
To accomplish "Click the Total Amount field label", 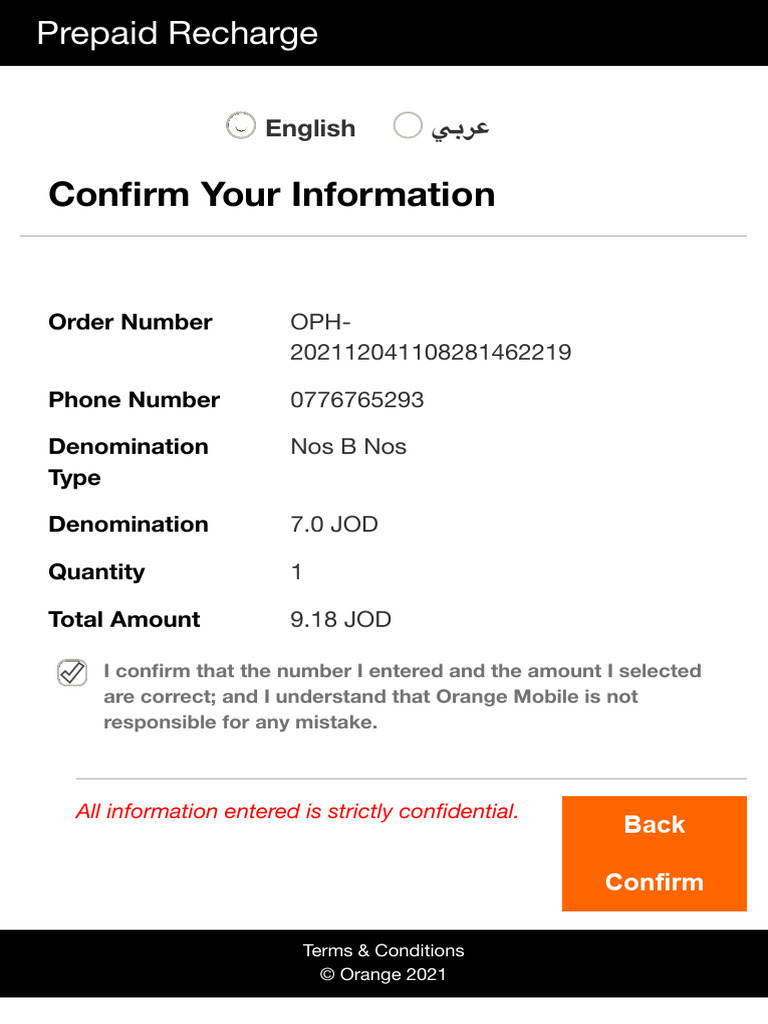I will (124, 619).
